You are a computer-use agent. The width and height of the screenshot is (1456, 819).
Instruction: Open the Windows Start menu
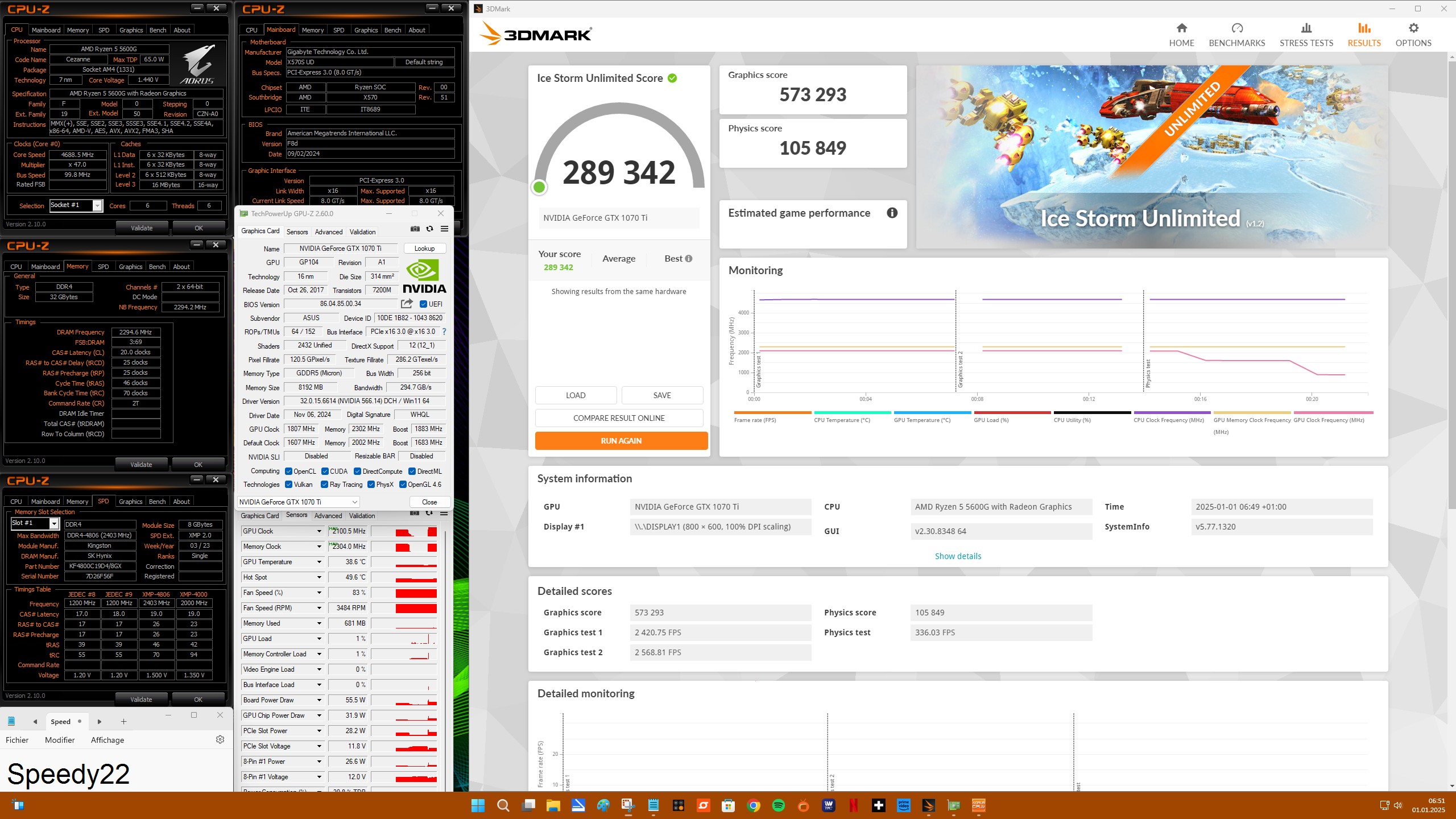(x=478, y=805)
